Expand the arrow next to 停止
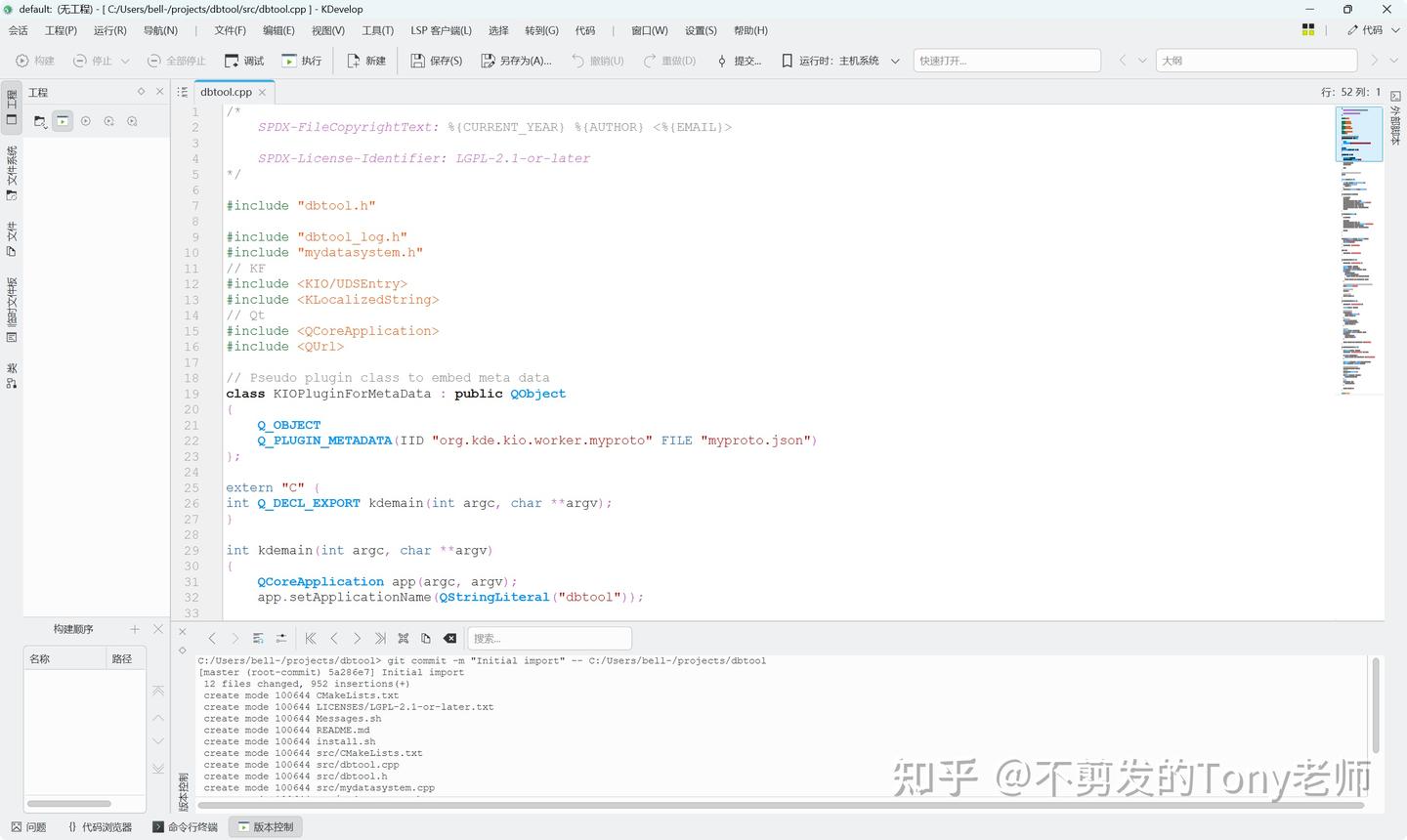1407x840 pixels. click(125, 60)
